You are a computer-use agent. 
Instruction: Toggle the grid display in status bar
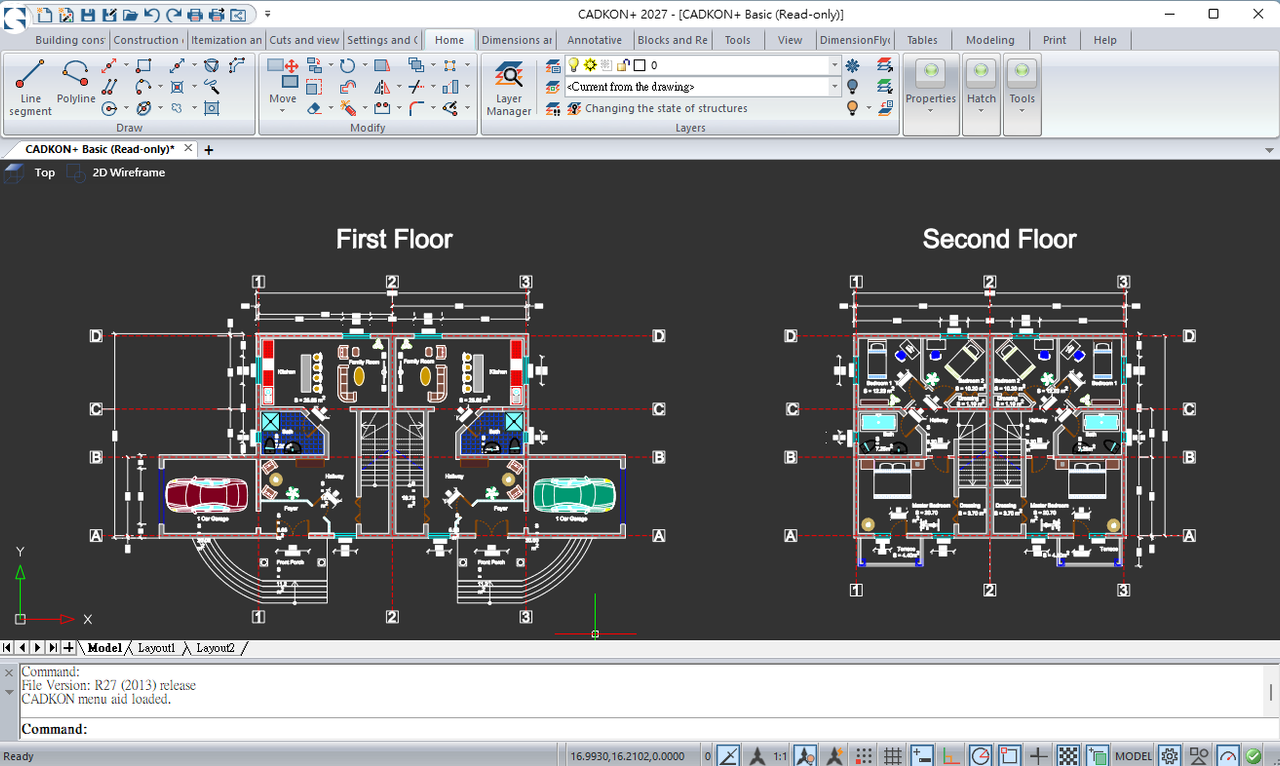click(x=892, y=755)
